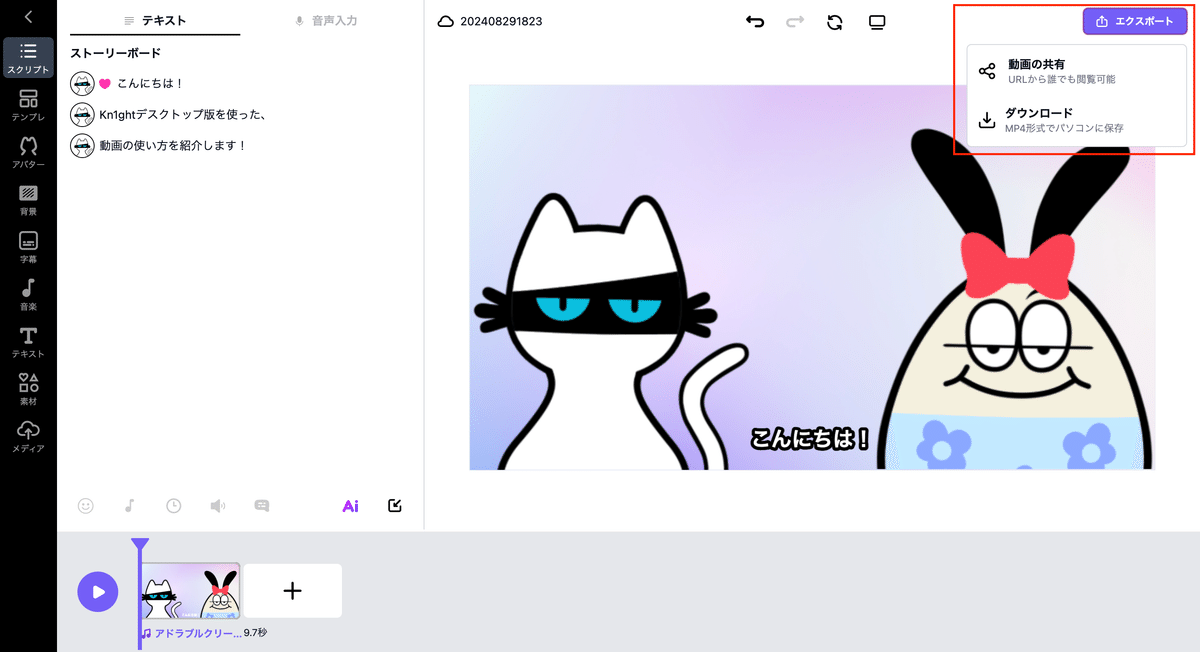The height and width of the screenshot is (652, 1200).
Task: Edit the project name 202408291823
Action: [501, 21]
